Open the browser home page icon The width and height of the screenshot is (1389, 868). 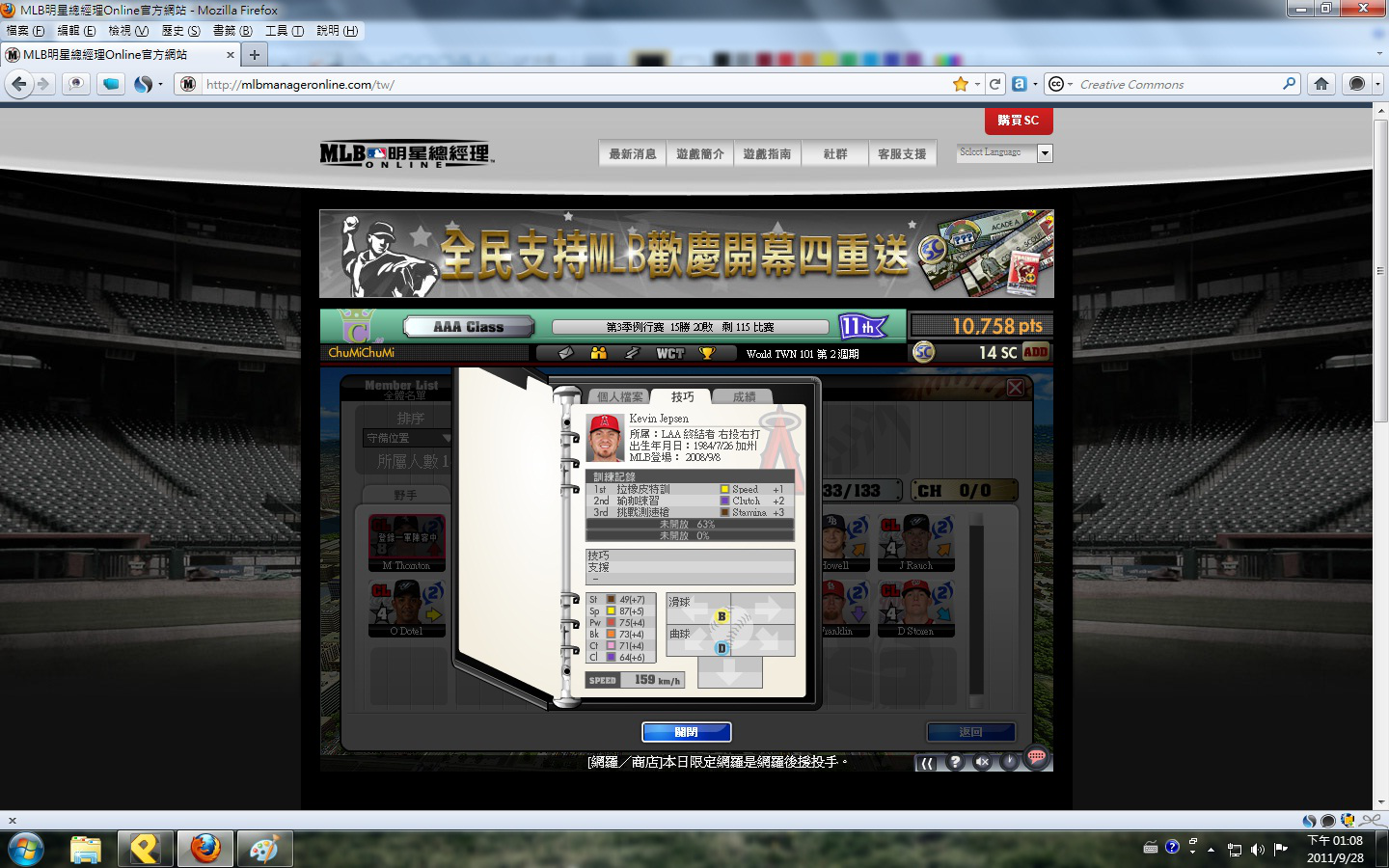(1321, 84)
